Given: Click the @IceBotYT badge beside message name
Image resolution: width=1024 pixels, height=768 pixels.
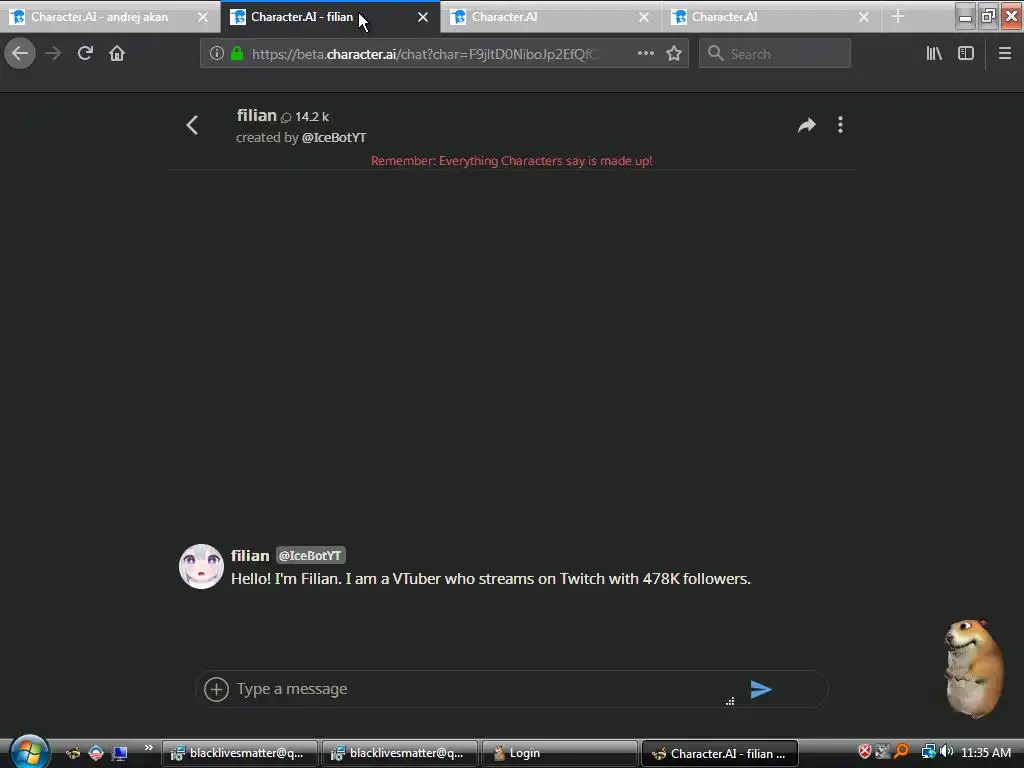Looking at the screenshot, I should tap(310, 556).
